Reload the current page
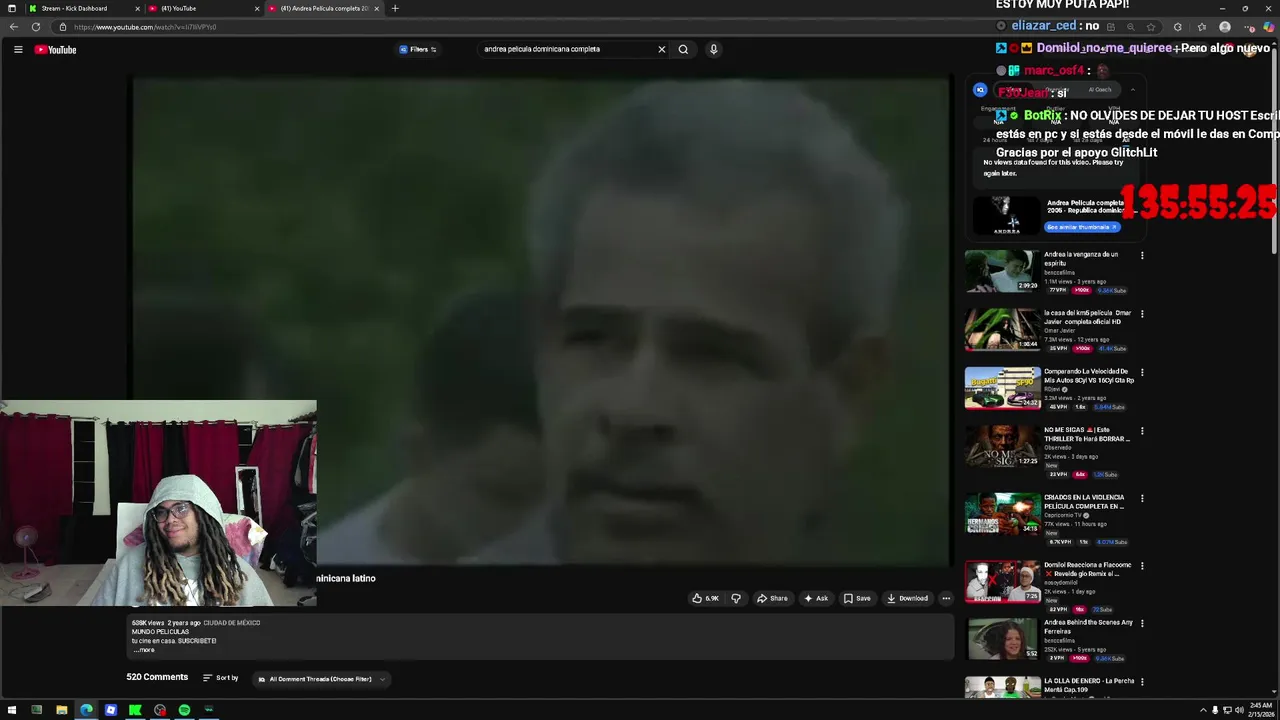The height and width of the screenshot is (720, 1280). pyautogui.click(x=36, y=27)
